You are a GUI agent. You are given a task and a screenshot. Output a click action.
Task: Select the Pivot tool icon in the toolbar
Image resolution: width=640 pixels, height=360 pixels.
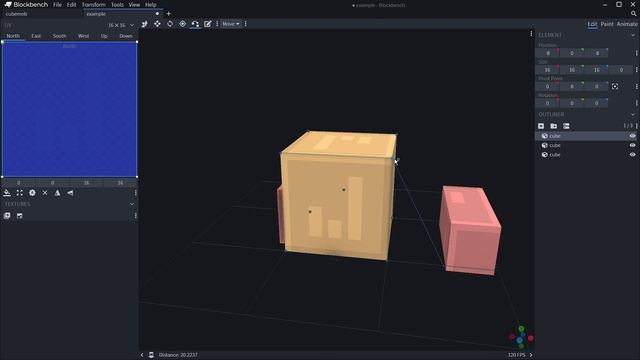click(182, 24)
